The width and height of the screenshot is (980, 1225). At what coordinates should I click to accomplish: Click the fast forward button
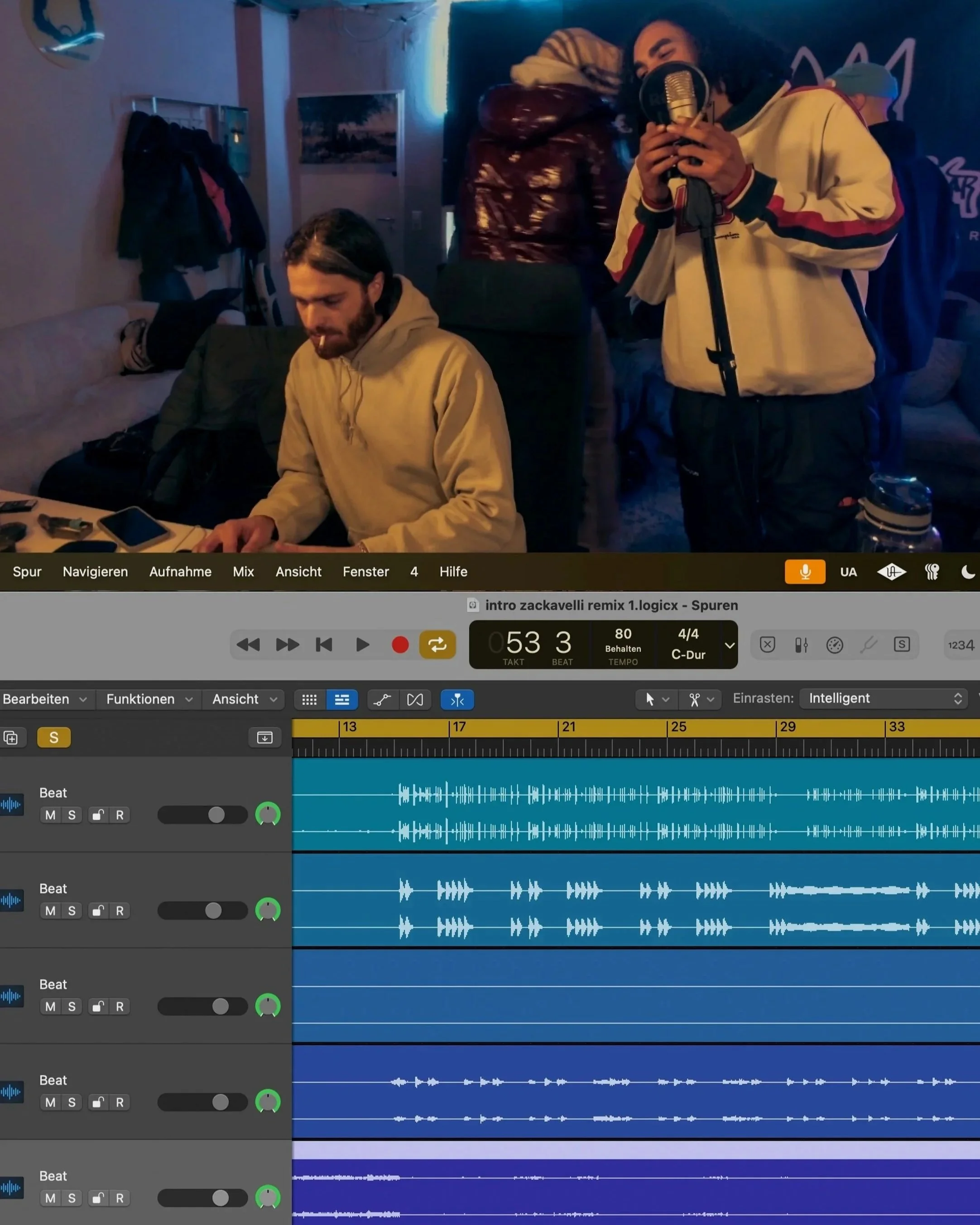[x=287, y=645]
